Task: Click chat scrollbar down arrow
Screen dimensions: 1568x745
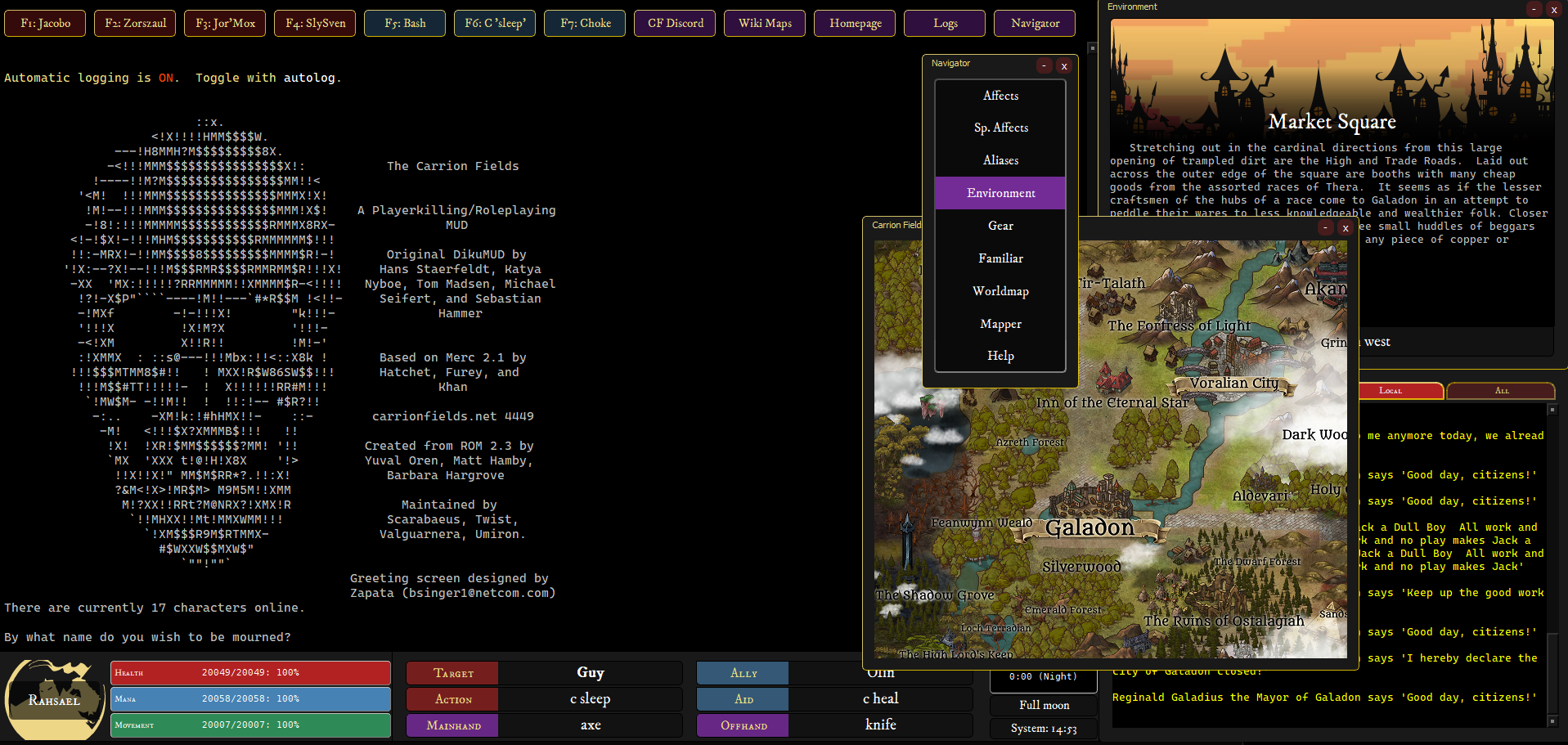Action: pyautogui.click(x=1552, y=721)
